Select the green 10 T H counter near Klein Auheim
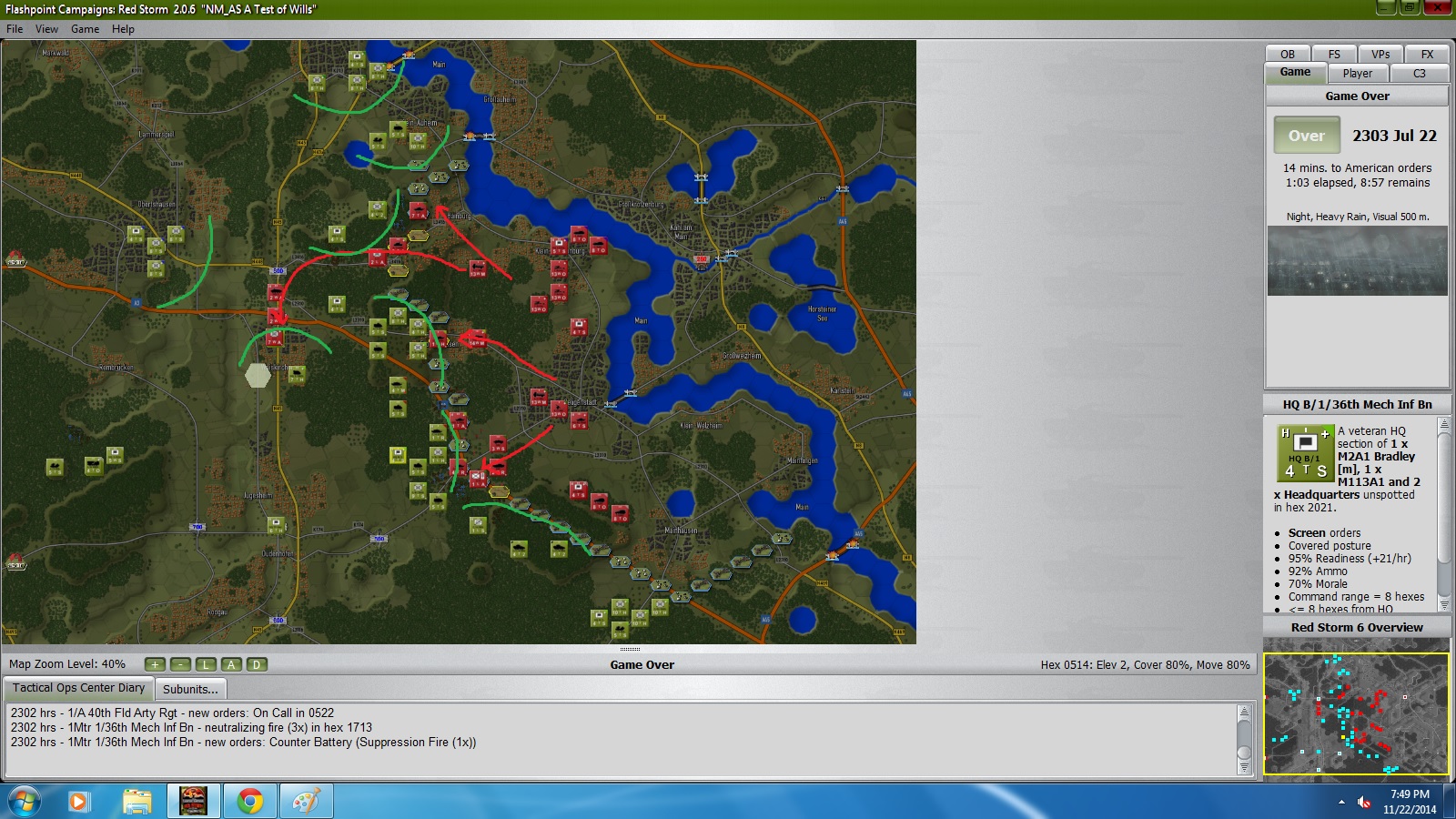 coord(418,142)
